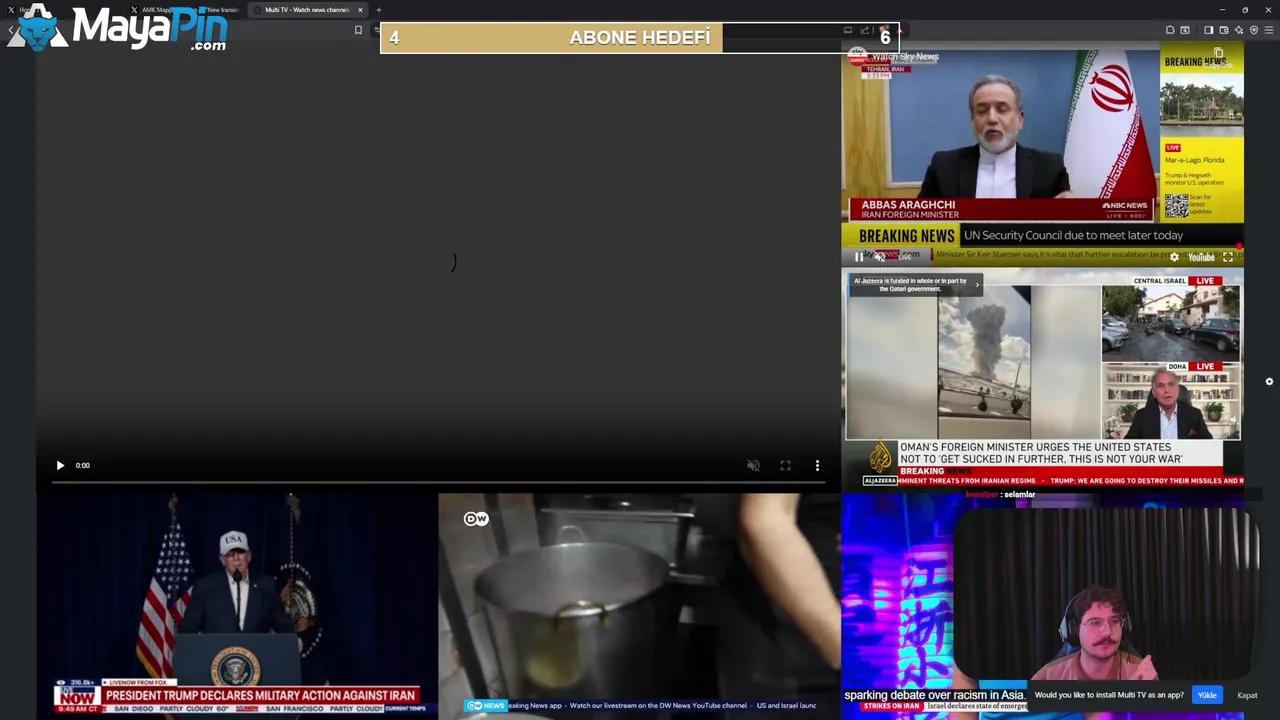1280x720 pixels.
Task: Switch to the Multi TV browser tab
Action: (306, 10)
